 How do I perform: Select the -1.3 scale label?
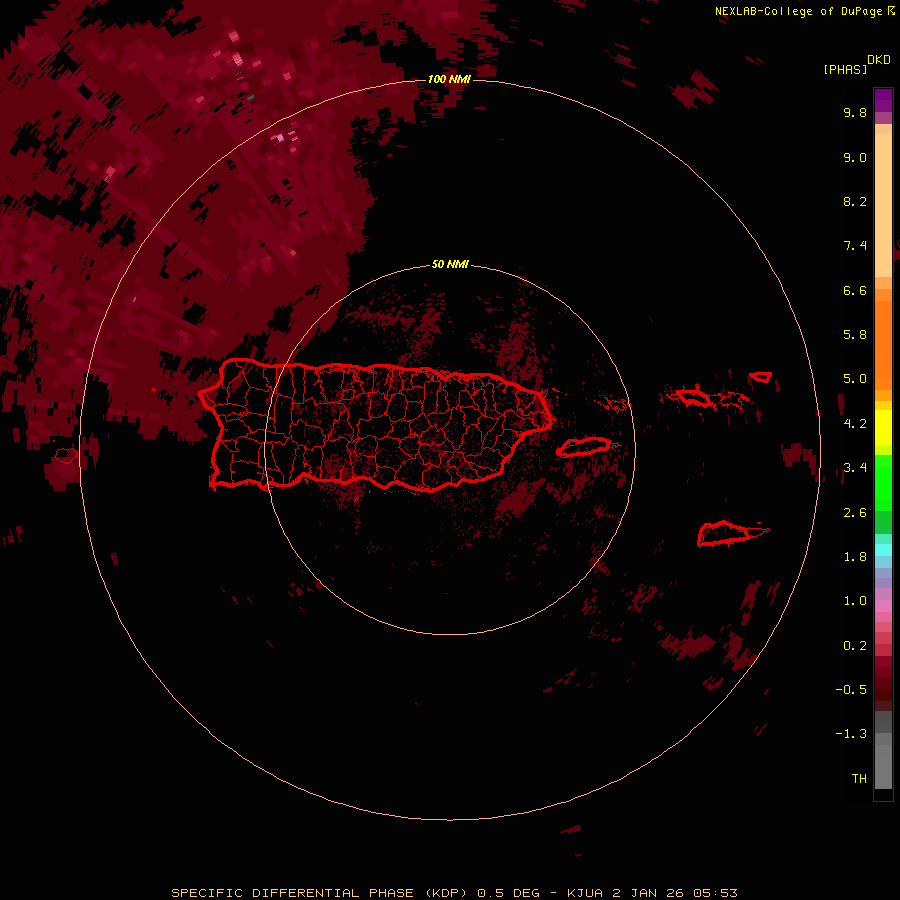[851, 734]
